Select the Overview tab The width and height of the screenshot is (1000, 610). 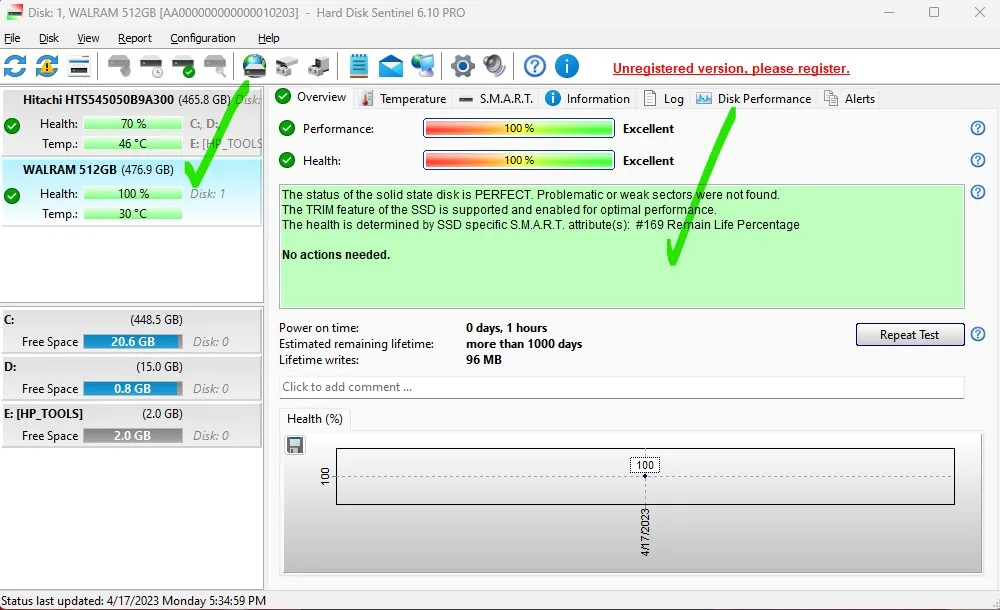coord(311,97)
